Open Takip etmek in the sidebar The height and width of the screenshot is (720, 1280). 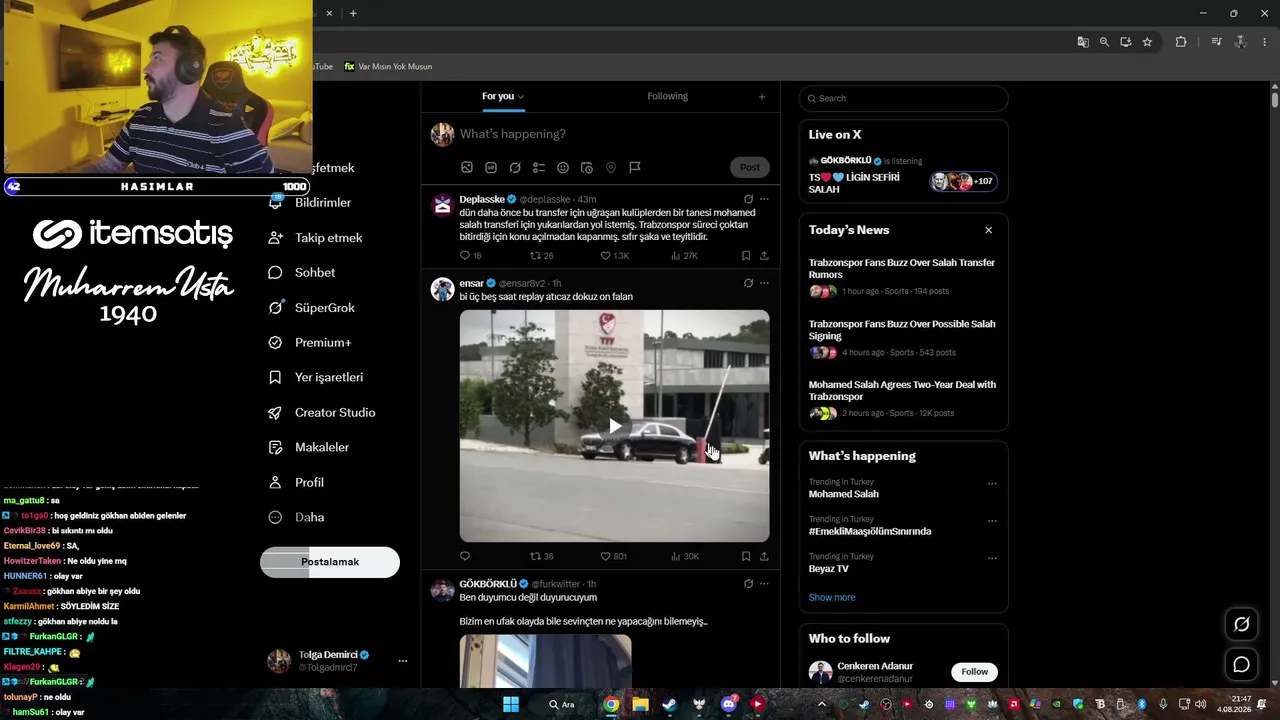click(x=316, y=238)
